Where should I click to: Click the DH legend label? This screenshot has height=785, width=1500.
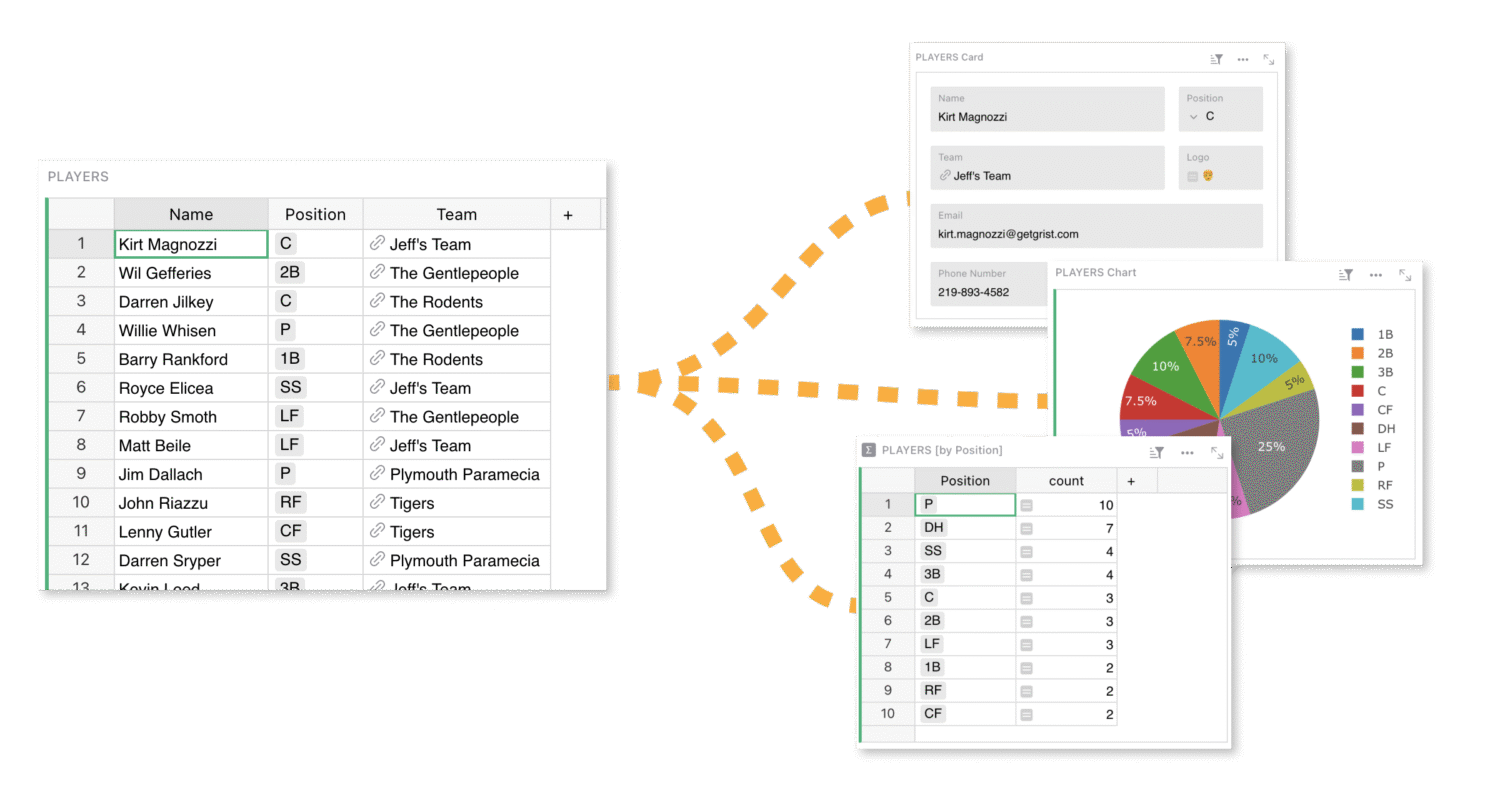1386,428
